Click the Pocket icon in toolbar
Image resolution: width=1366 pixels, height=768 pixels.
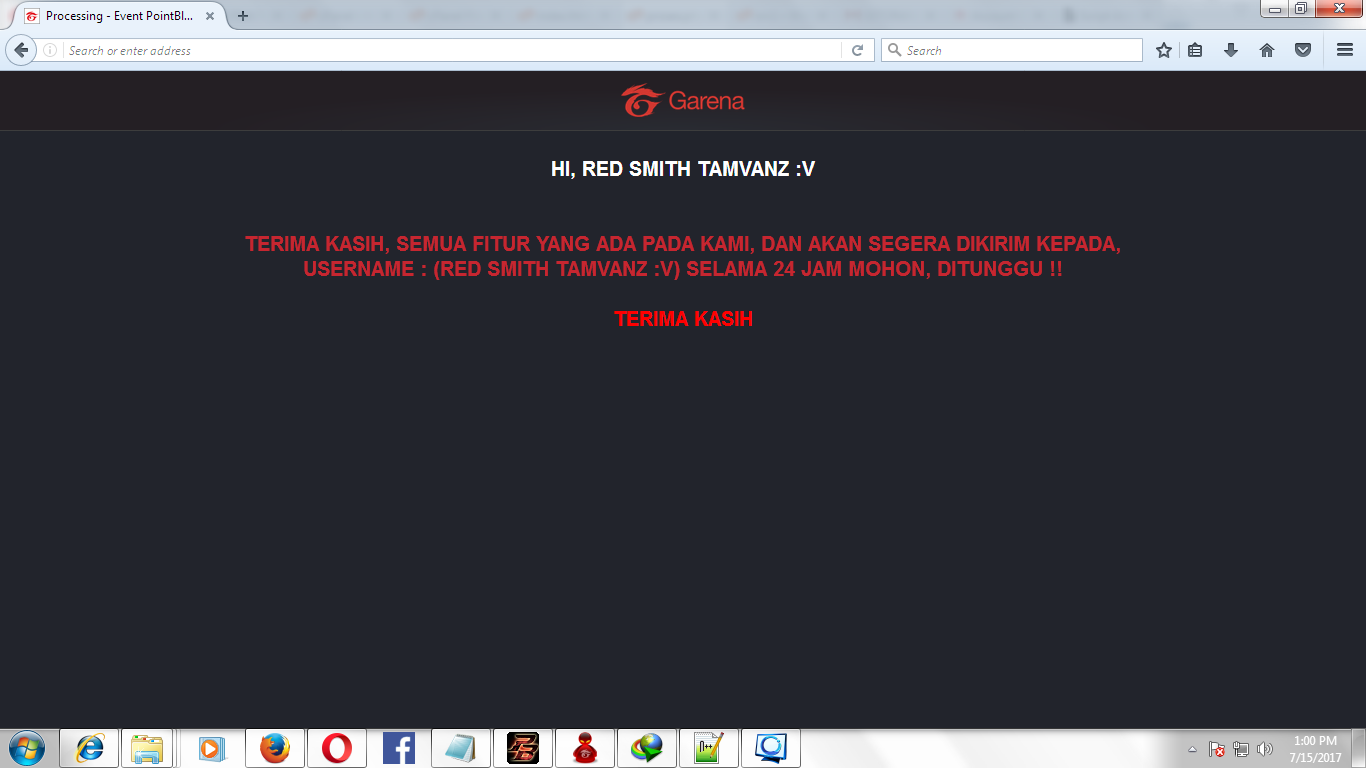(x=1303, y=50)
